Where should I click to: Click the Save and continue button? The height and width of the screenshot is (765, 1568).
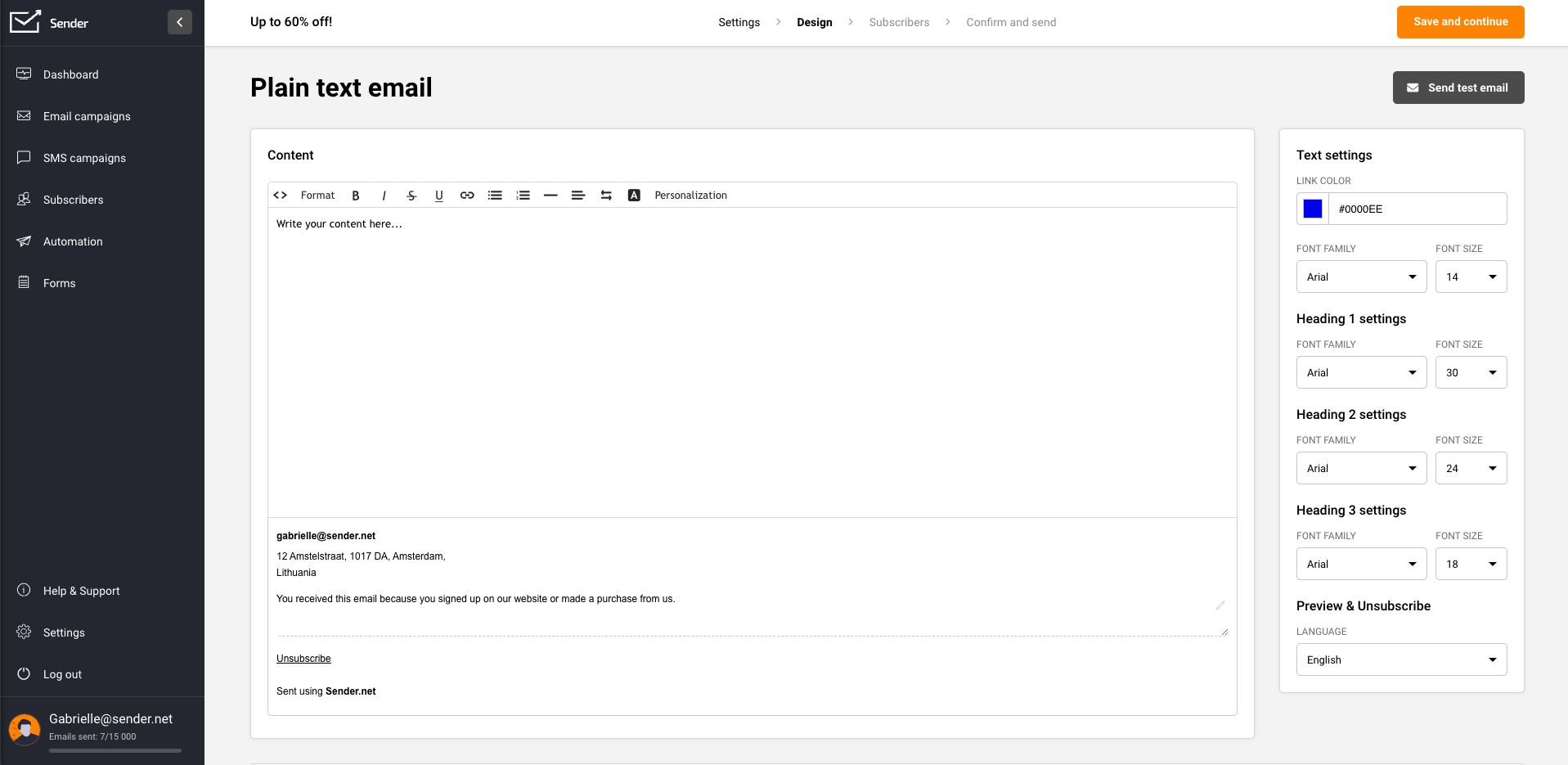click(1460, 22)
